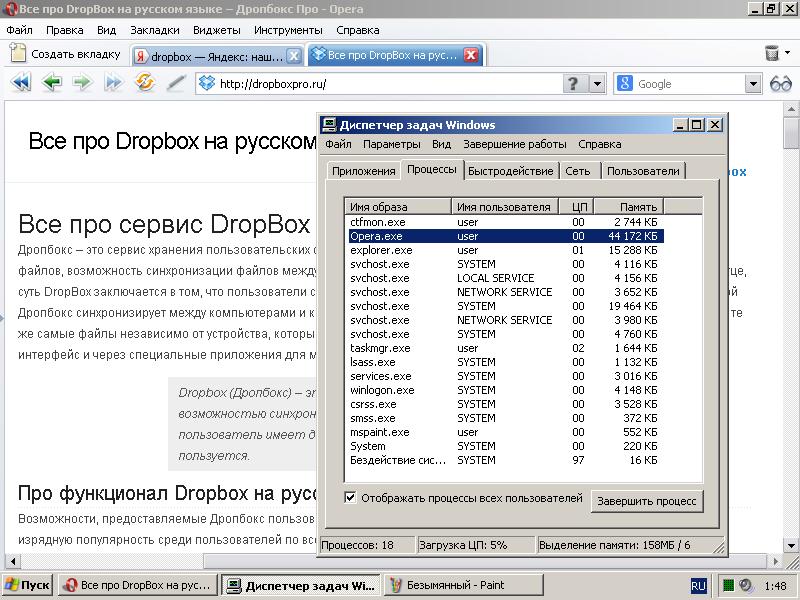Go back with the green back arrow

(x=52, y=82)
